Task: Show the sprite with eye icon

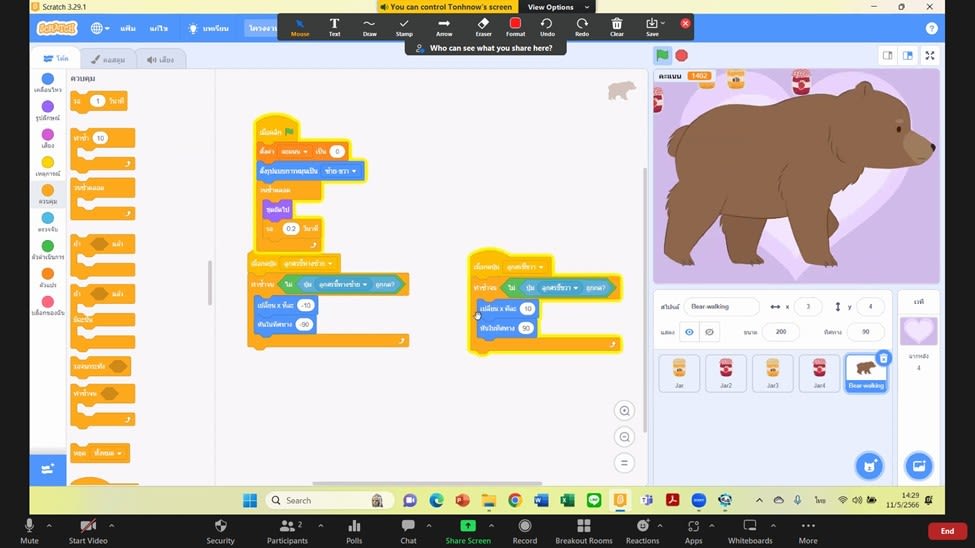Action: [x=689, y=332]
